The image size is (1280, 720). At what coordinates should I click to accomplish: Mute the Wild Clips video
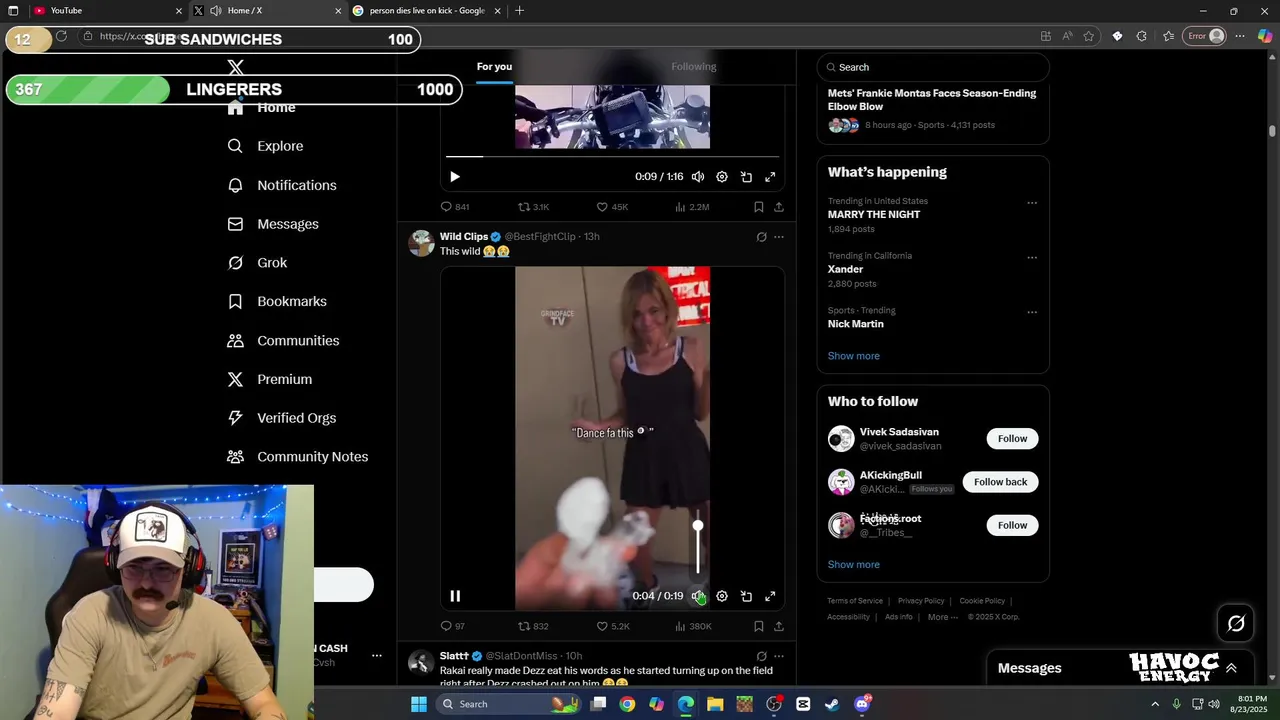(x=698, y=596)
